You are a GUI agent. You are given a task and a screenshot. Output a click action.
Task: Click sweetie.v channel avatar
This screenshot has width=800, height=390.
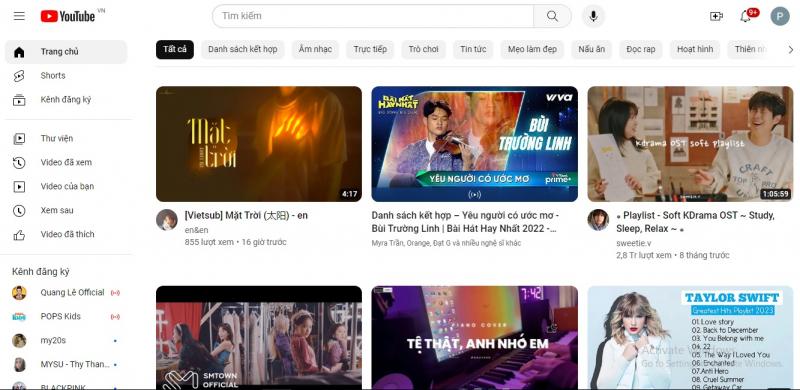[x=598, y=220]
